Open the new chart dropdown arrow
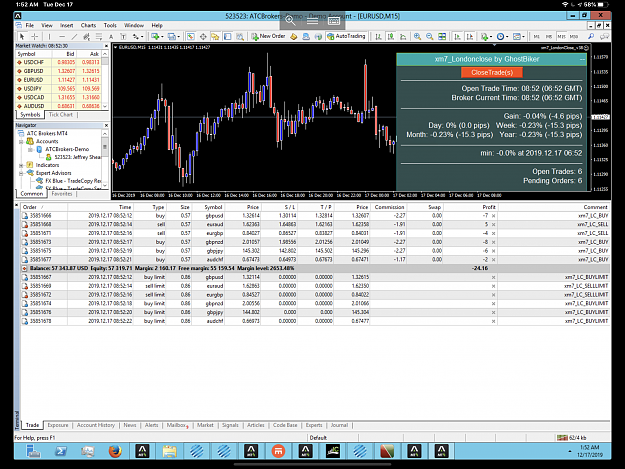 pyautogui.click(x=162, y=37)
